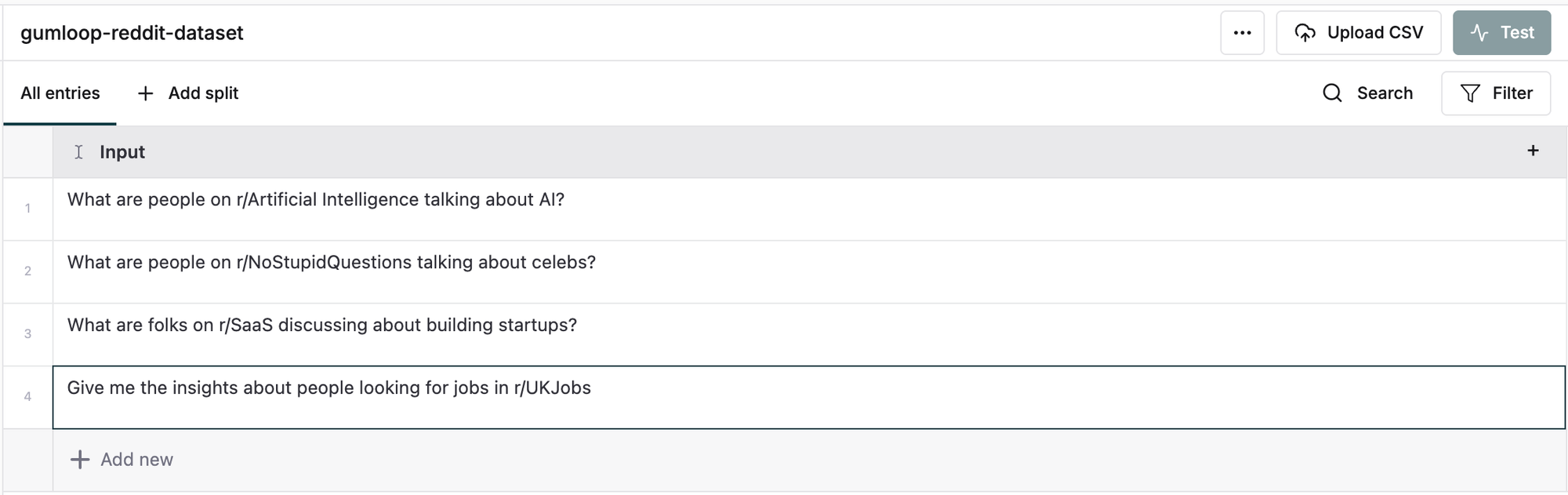Open the Filter options
Screen dimensions: 1568x495
pos(1495,93)
